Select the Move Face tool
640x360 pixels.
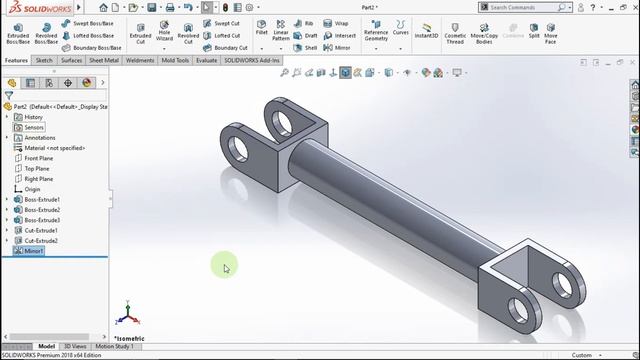pos(551,33)
